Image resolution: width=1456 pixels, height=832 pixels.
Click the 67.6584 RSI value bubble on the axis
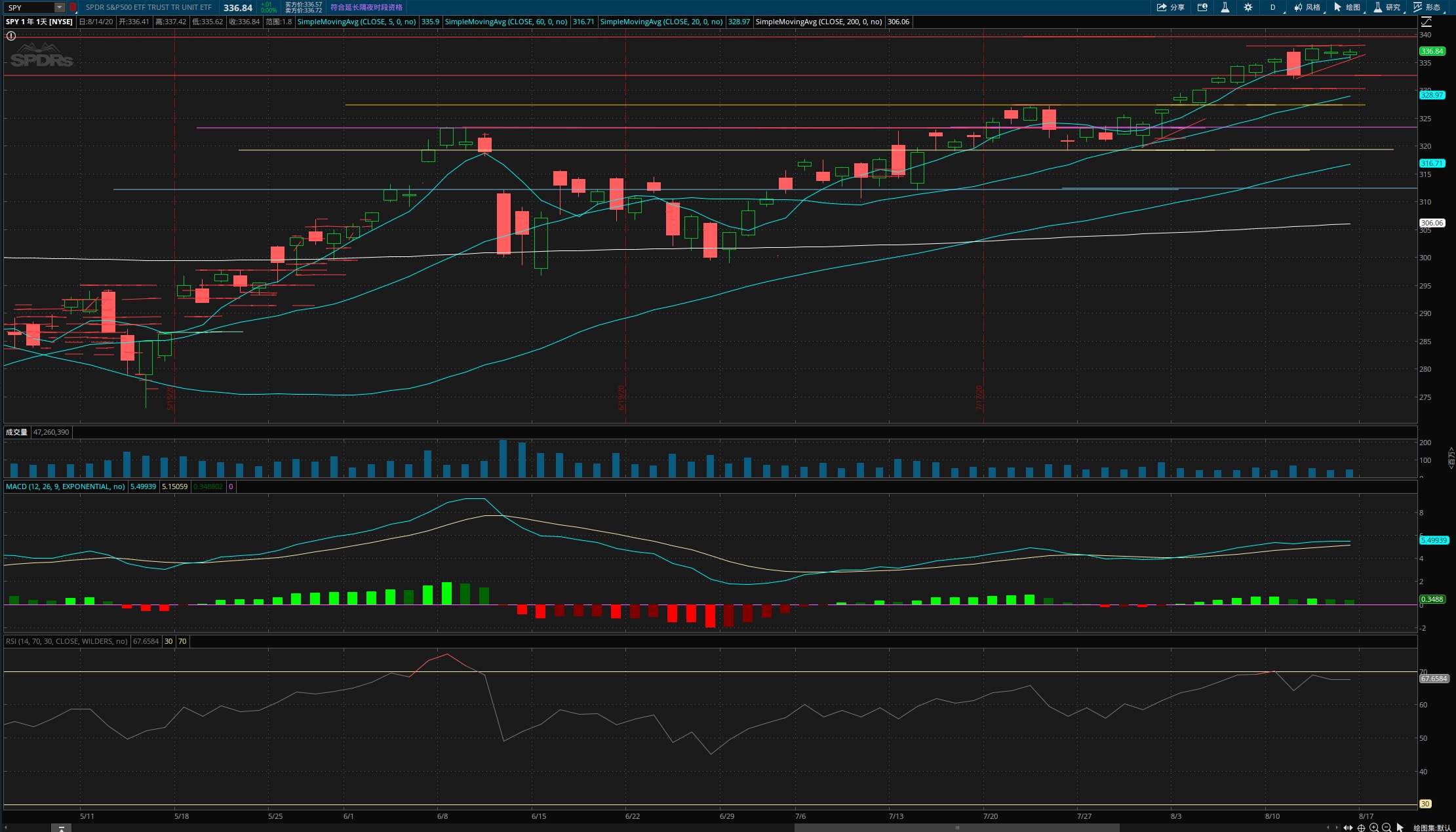[x=1434, y=679]
